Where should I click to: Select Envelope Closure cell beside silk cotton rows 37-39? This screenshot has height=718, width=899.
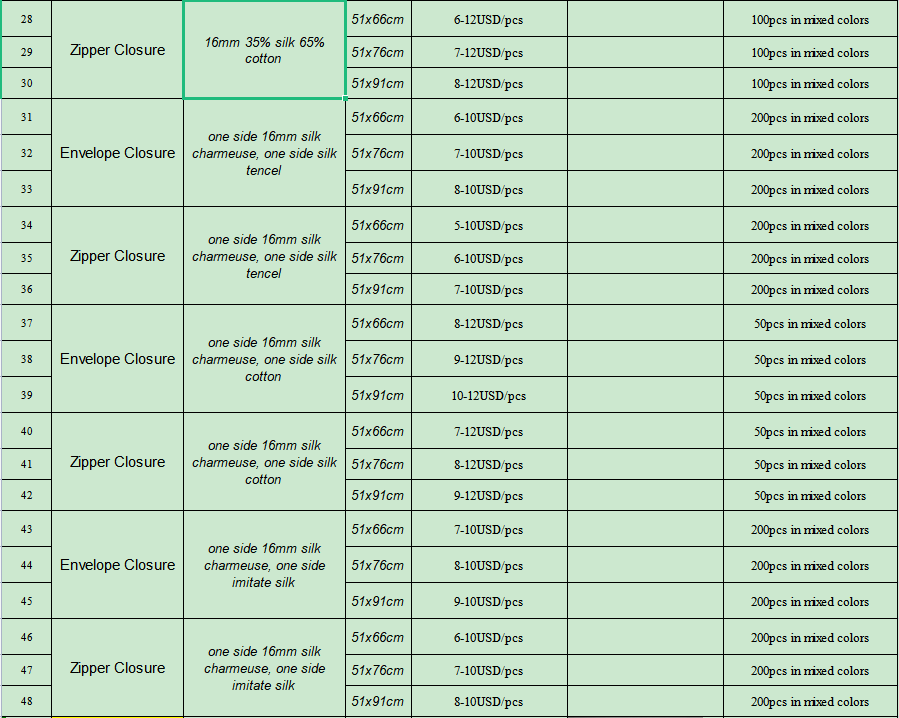pyautogui.click(x=117, y=359)
